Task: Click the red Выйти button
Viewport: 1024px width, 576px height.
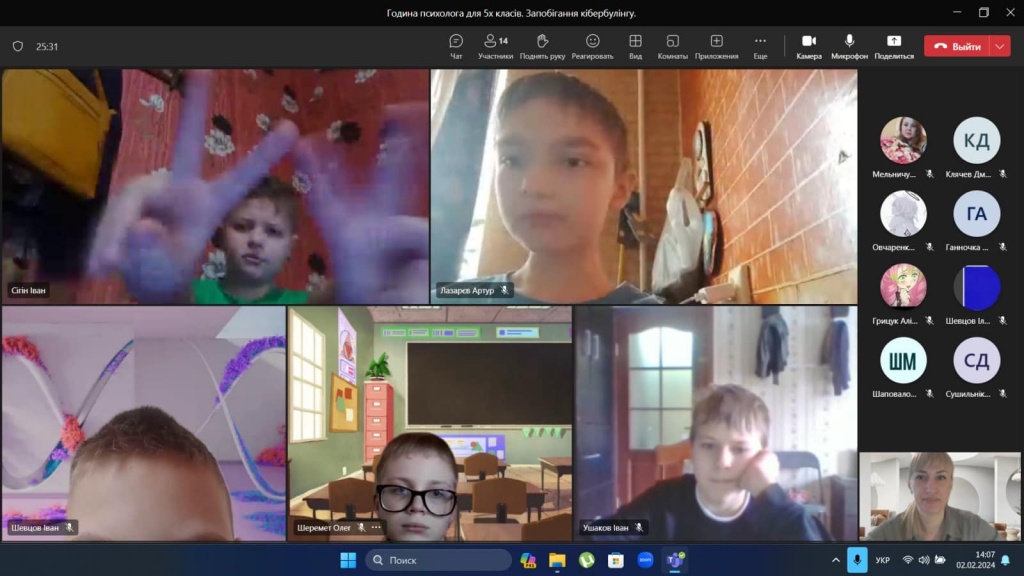Action: (956, 46)
